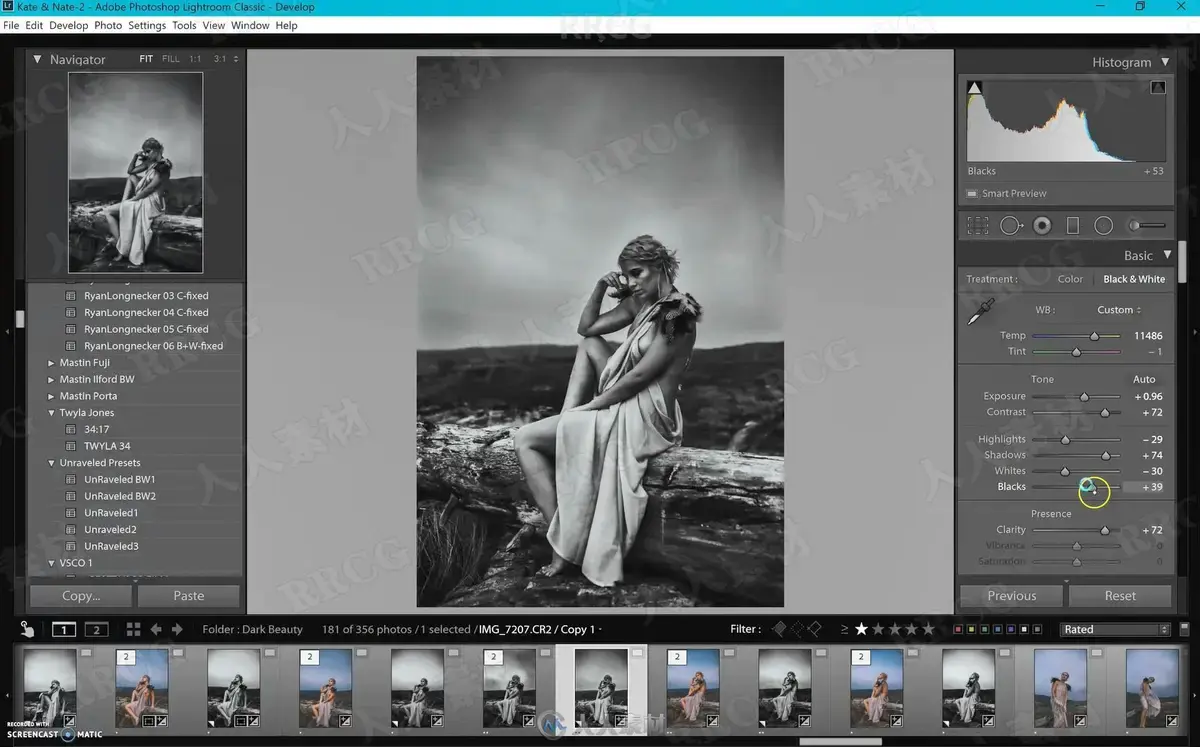
Task: Select second window display button 2
Action: [x=96, y=629]
